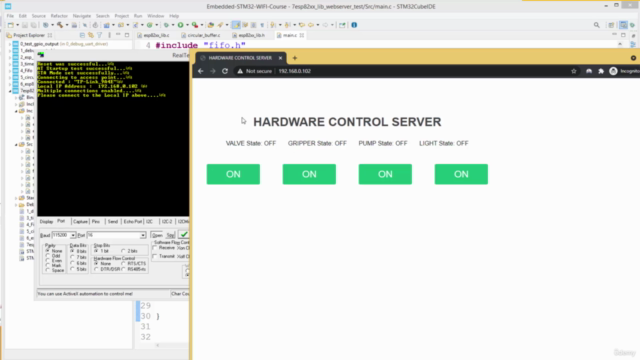The image size is (640, 360).
Task: Reload the browser page
Action: pyautogui.click(x=225, y=71)
